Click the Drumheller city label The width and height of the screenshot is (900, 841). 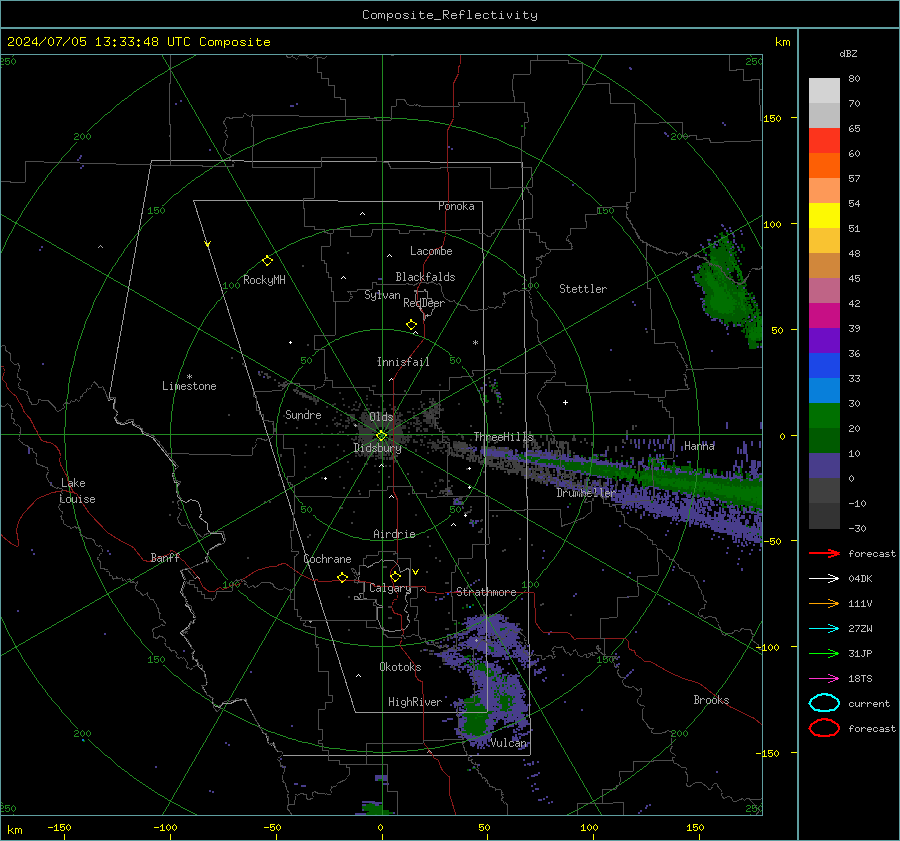(585, 493)
